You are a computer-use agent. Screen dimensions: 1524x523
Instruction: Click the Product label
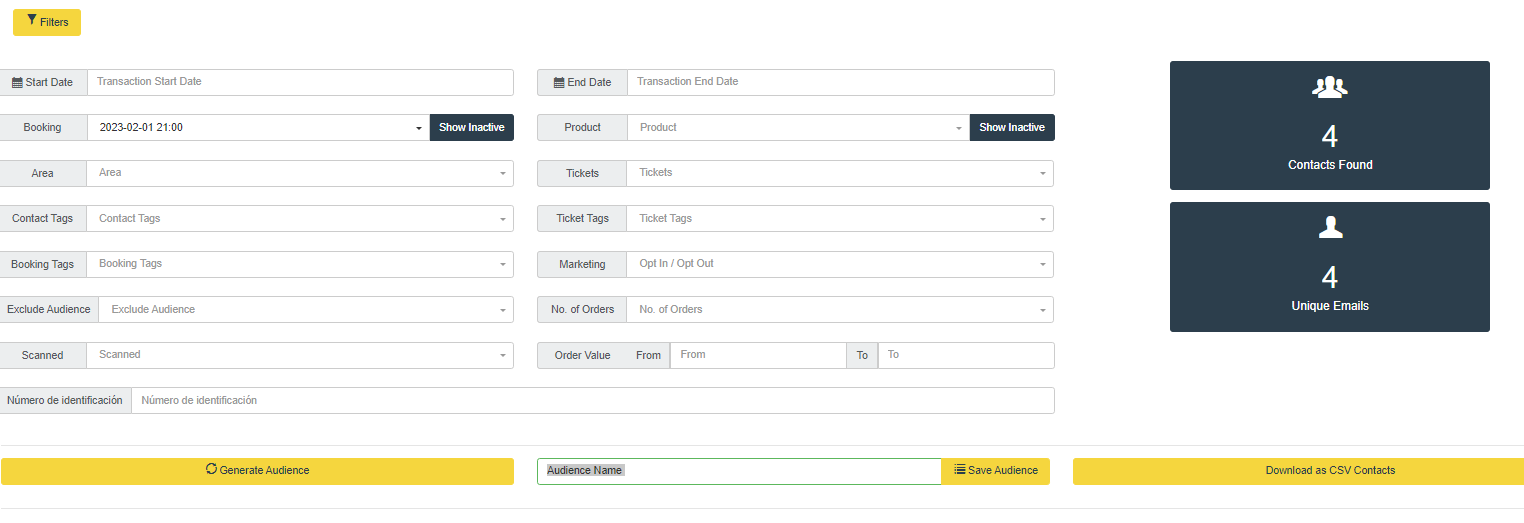(x=582, y=128)
